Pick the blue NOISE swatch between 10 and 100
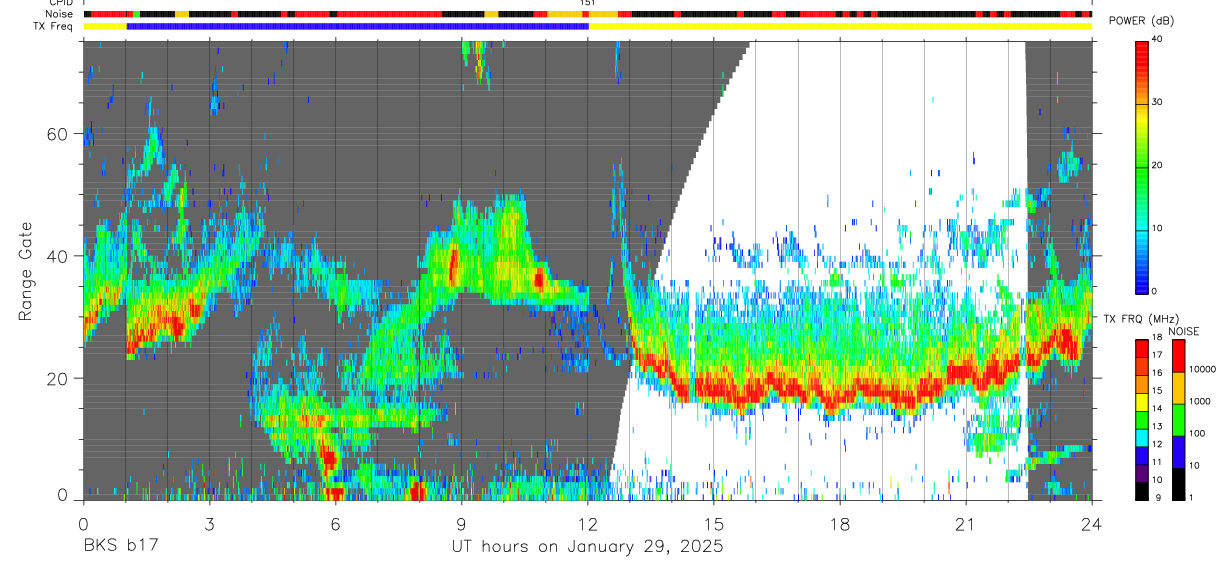The width and height of the screenshot is (1228, 567). pos(1179,451)
